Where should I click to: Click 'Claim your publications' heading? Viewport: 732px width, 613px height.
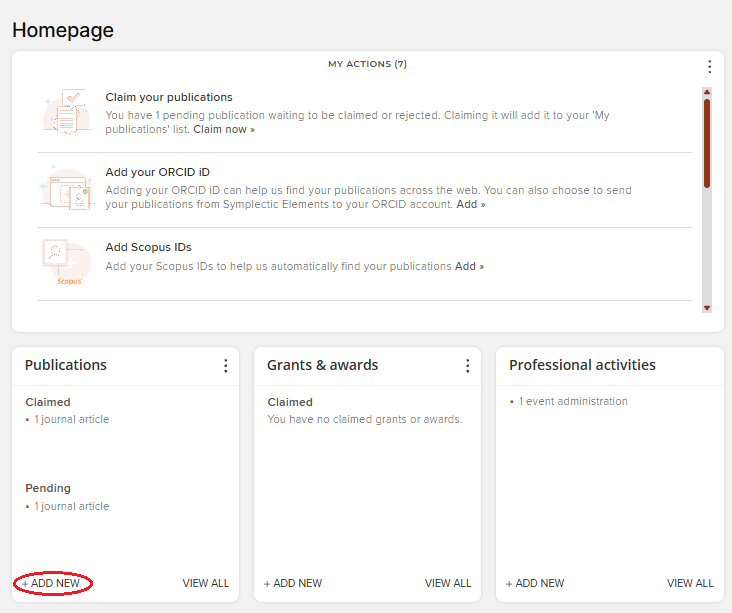point(169,97)
